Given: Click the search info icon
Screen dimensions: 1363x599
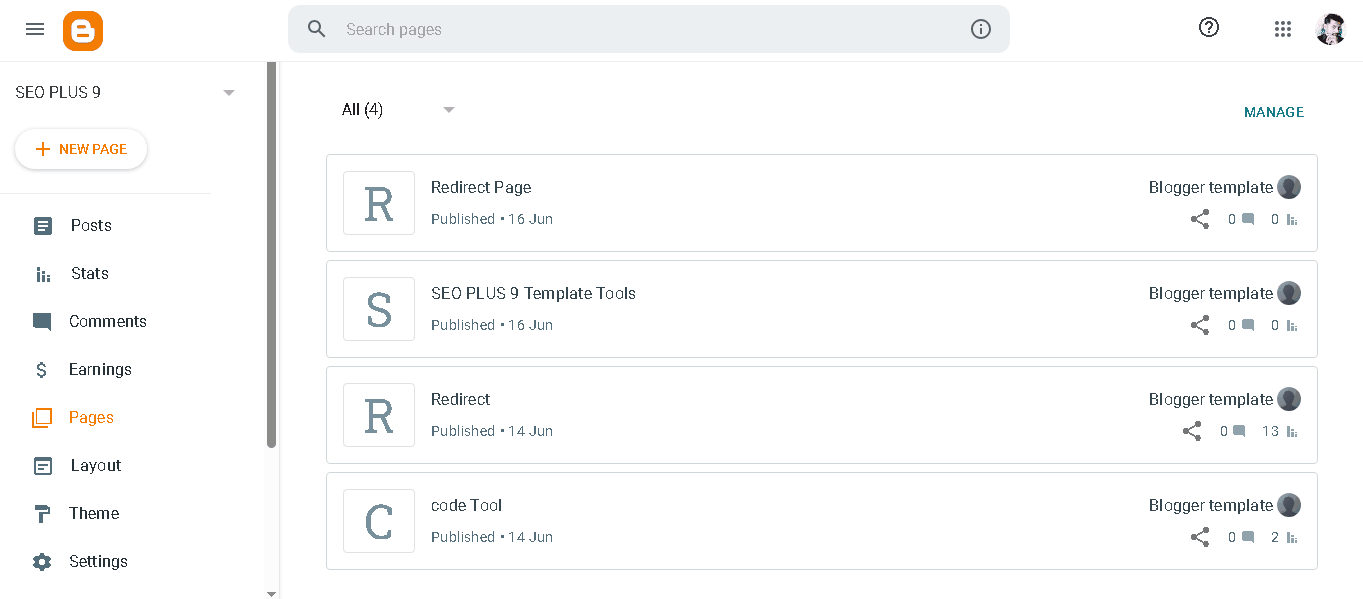Looking at the screenshot, I should coord(981,29).
